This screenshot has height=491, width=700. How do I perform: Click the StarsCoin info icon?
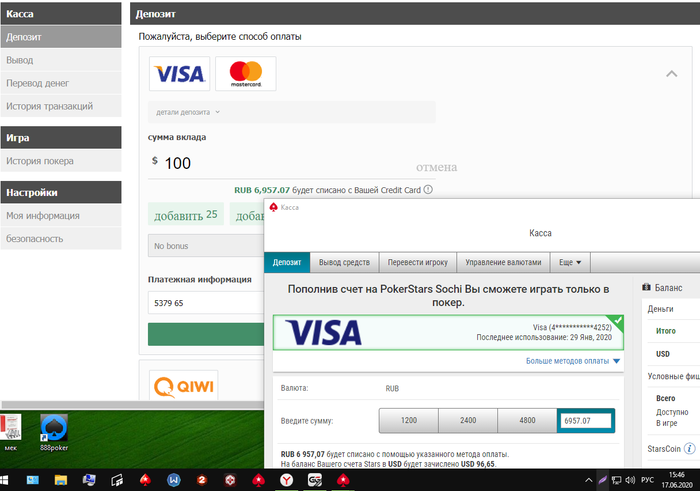[689, 448]
